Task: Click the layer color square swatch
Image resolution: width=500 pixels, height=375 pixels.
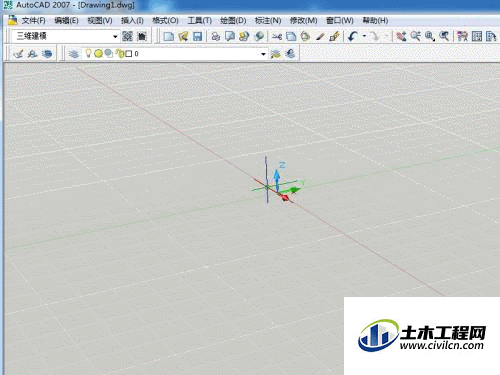Action: pos(129,54)
